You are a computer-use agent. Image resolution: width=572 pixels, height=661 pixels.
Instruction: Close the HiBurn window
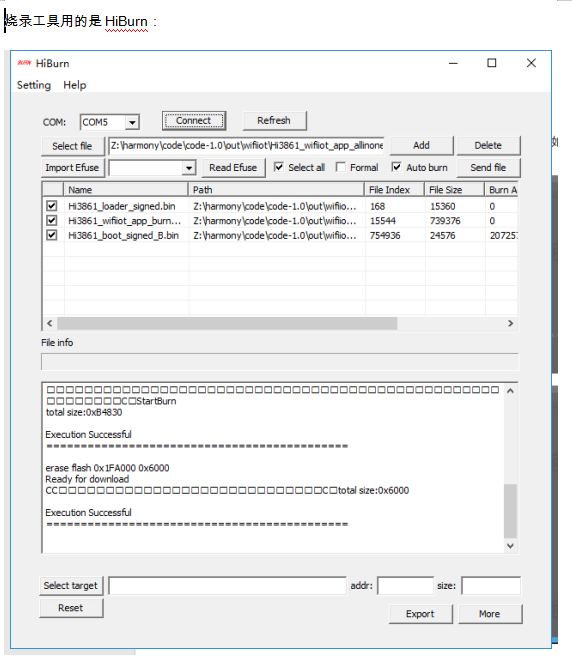[x=531, y=63]
